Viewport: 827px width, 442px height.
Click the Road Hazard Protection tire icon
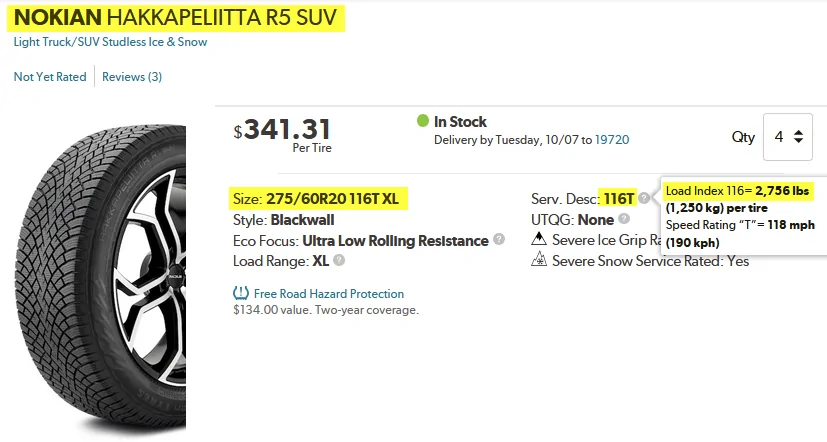pos(240,294)
